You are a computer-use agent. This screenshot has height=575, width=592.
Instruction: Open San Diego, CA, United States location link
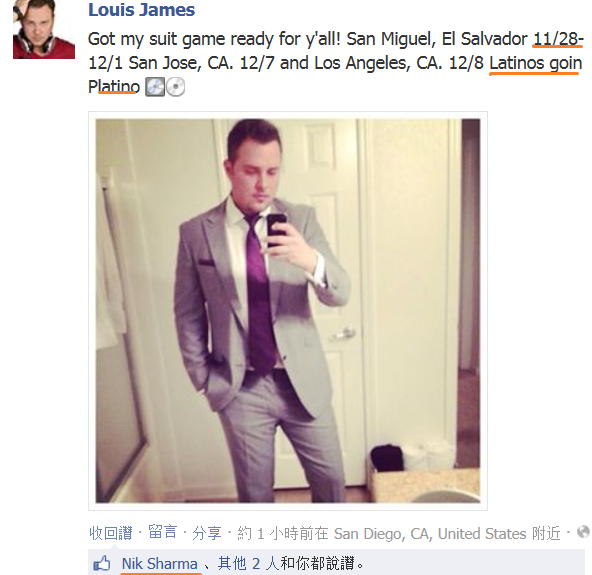pos(430,534)
